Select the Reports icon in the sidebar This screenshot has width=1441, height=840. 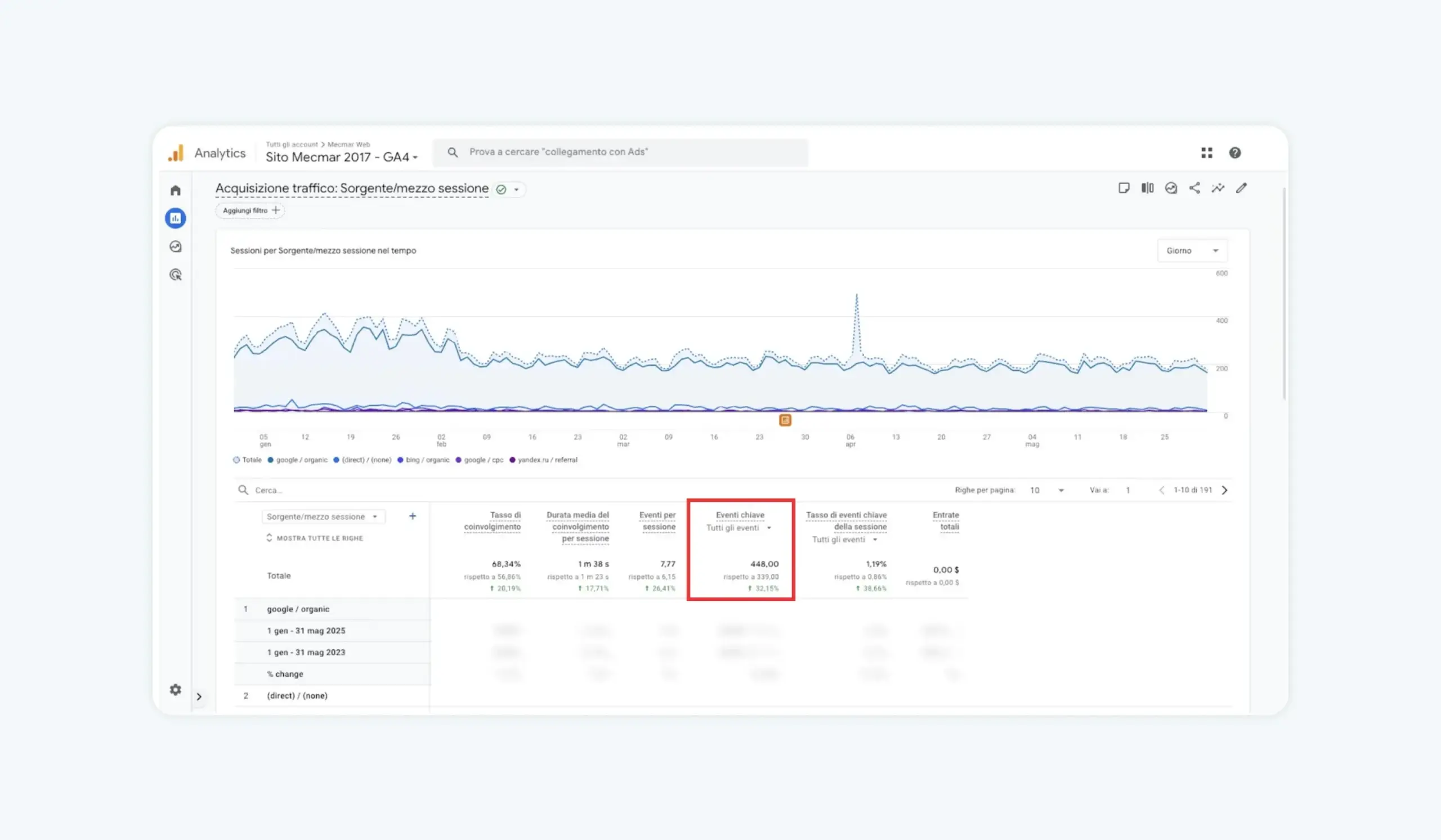click(176, 218)
